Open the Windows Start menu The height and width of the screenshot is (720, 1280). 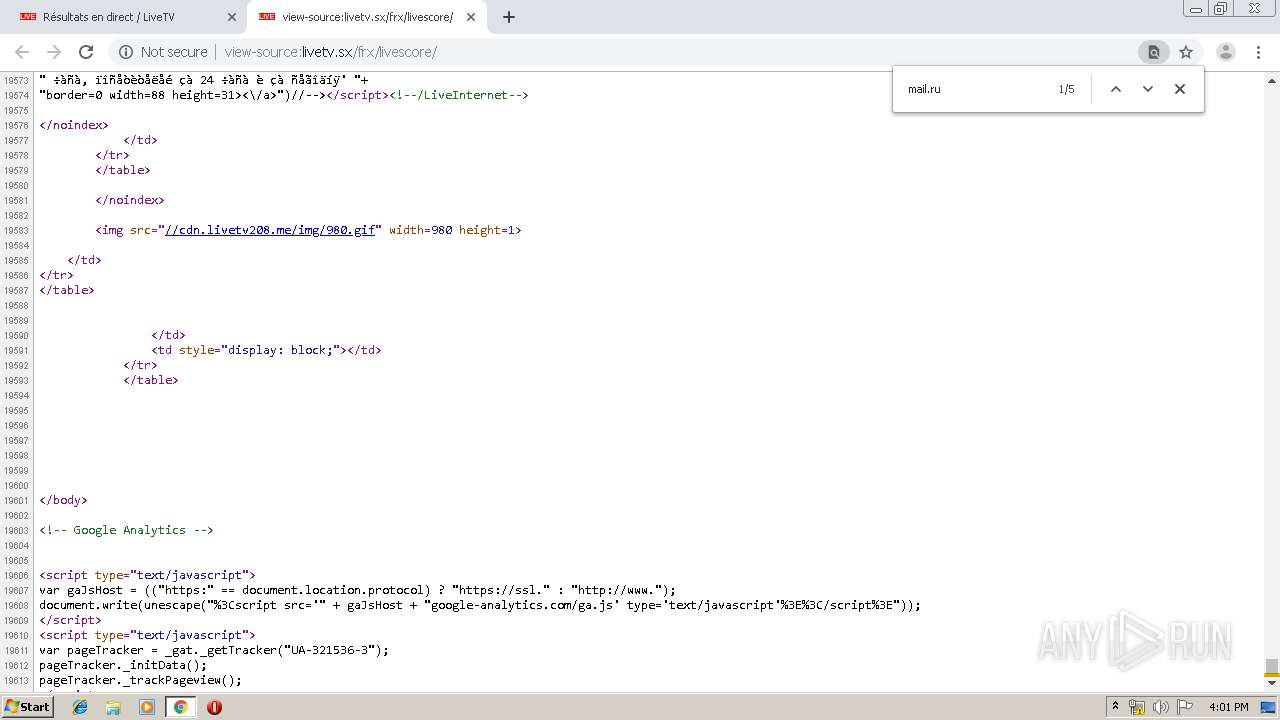pos(27,707)
